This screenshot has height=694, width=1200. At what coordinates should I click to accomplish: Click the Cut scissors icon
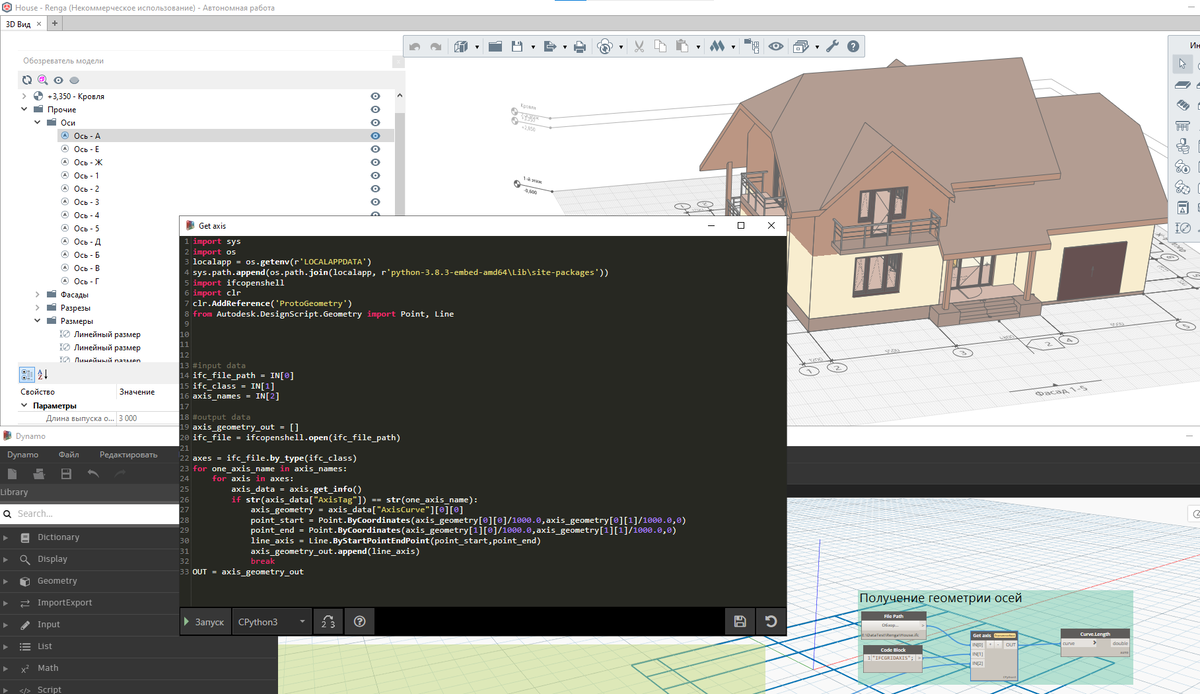[637, 47]
